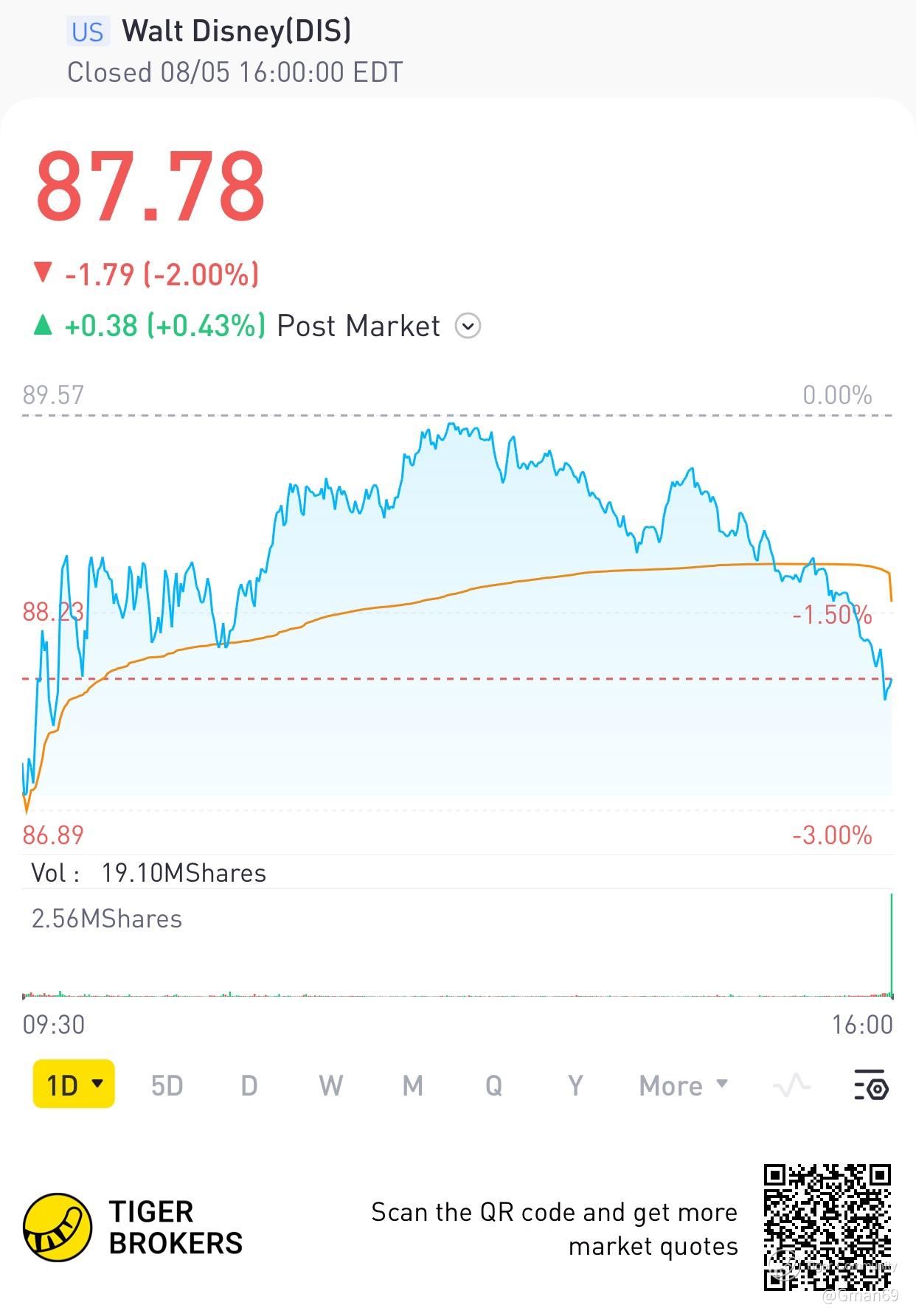This screenshot has width=916, height=1316.
Task: Select the D daily chart tab
Action: click(x=249, y=1086)
